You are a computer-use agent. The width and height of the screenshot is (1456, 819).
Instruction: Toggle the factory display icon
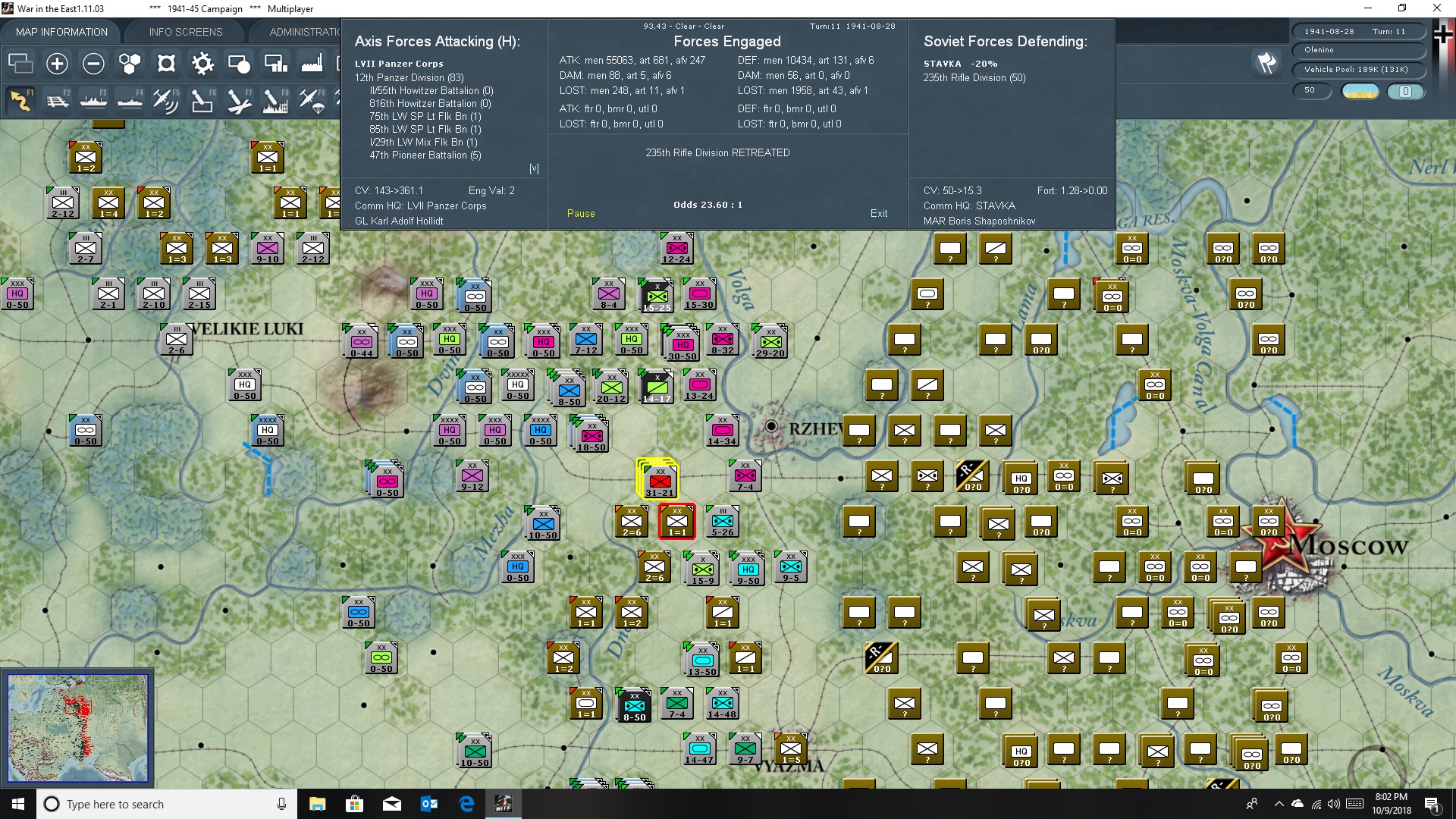pos(312,64)
